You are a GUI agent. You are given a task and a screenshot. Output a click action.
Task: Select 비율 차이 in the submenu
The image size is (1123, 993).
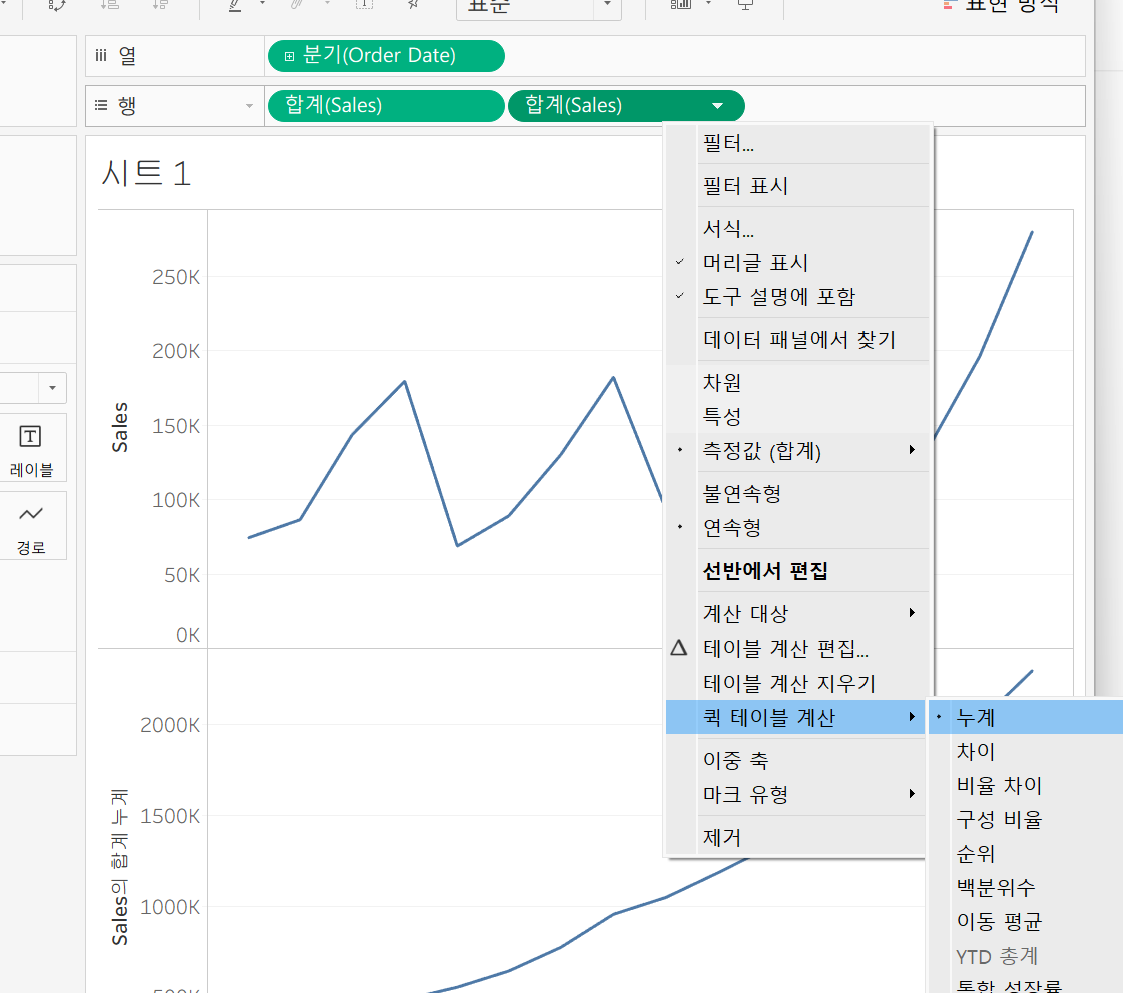(x=1026, y=785)
